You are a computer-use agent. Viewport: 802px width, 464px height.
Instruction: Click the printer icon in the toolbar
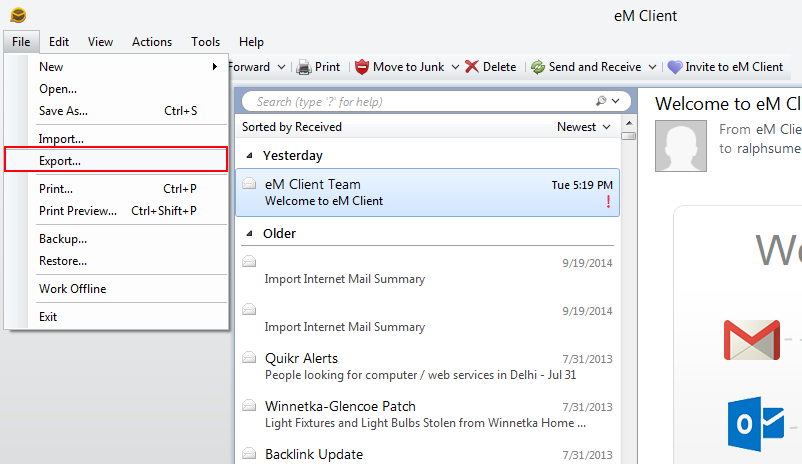tap(304, 67)
